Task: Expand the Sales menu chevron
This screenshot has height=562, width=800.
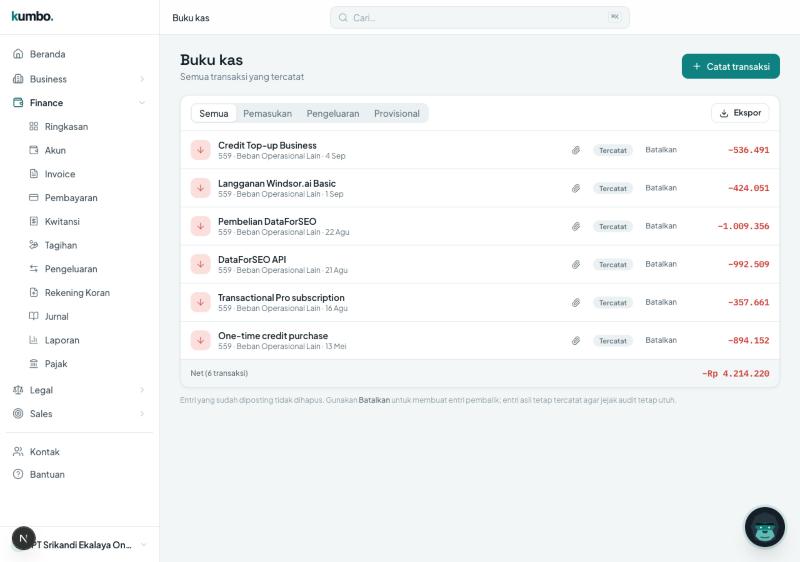Action: pos(142,414)
